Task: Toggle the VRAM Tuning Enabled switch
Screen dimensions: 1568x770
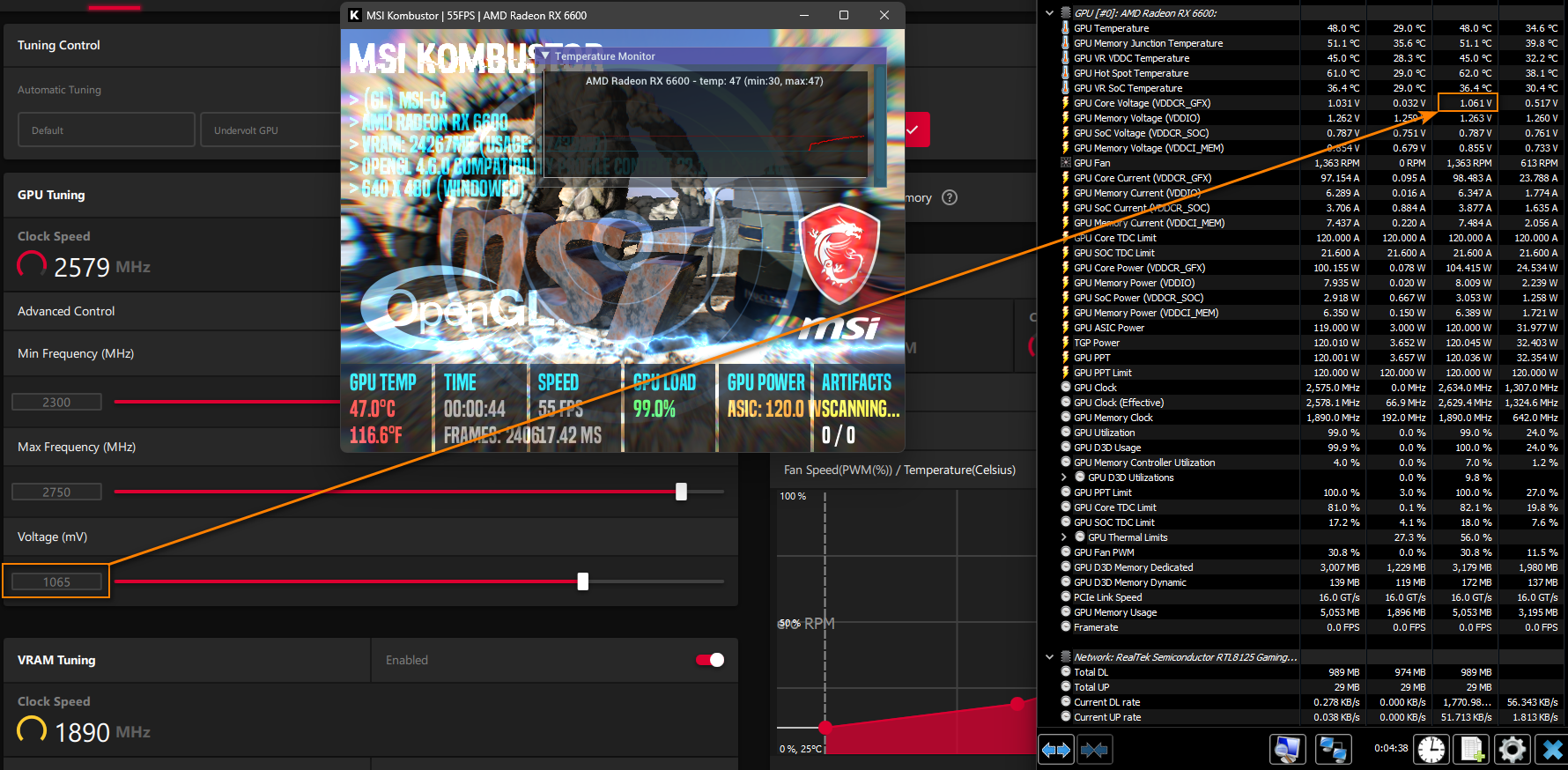Action: pyautogui.click(x=710, y=660)
